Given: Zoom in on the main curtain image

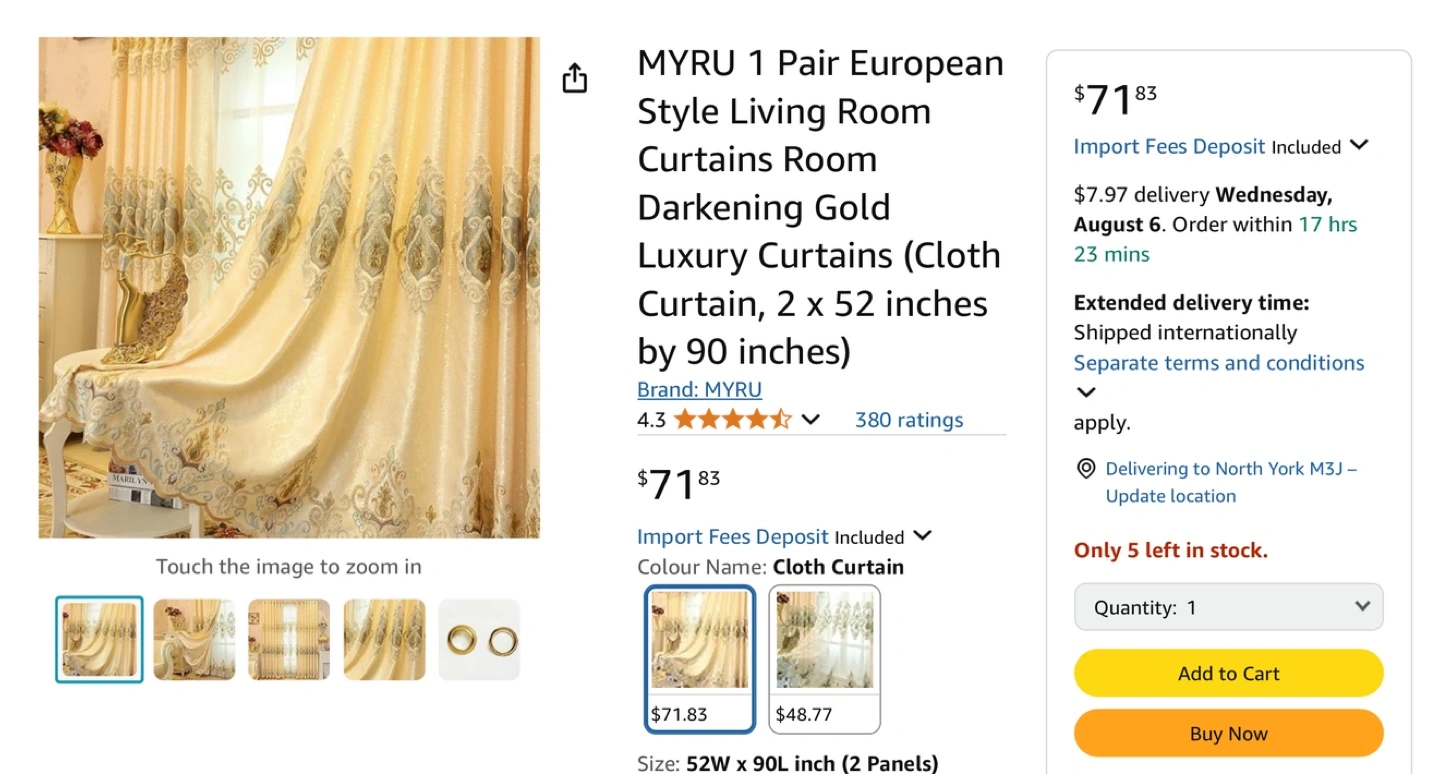Looking at the screenshot, I should tap(289, 288).
